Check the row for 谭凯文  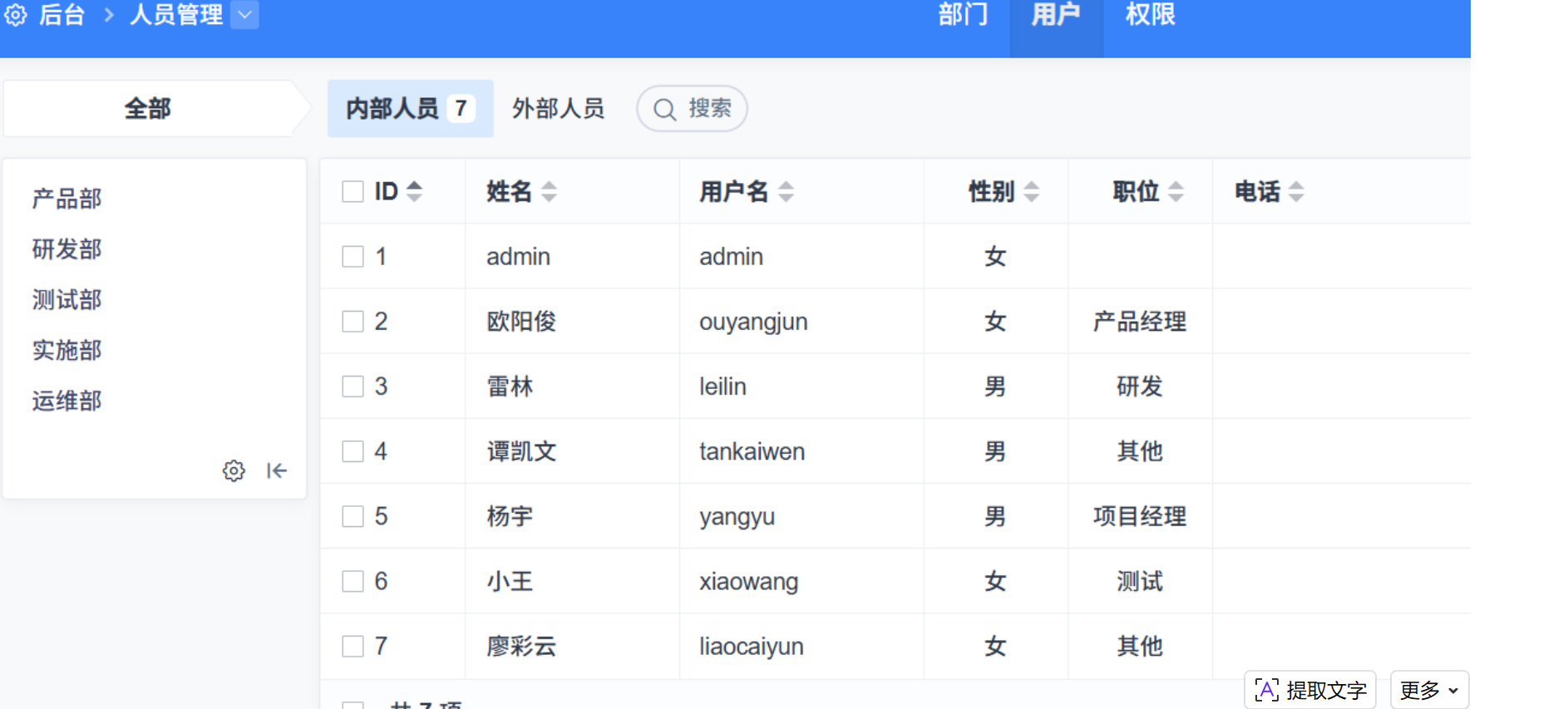pyautogui.click(x=353, y=451)
